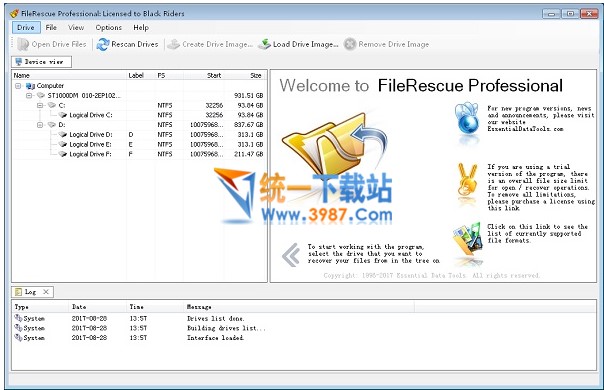Click the large folder recovery logo
The image size is (604, 390).
[334, 145]
